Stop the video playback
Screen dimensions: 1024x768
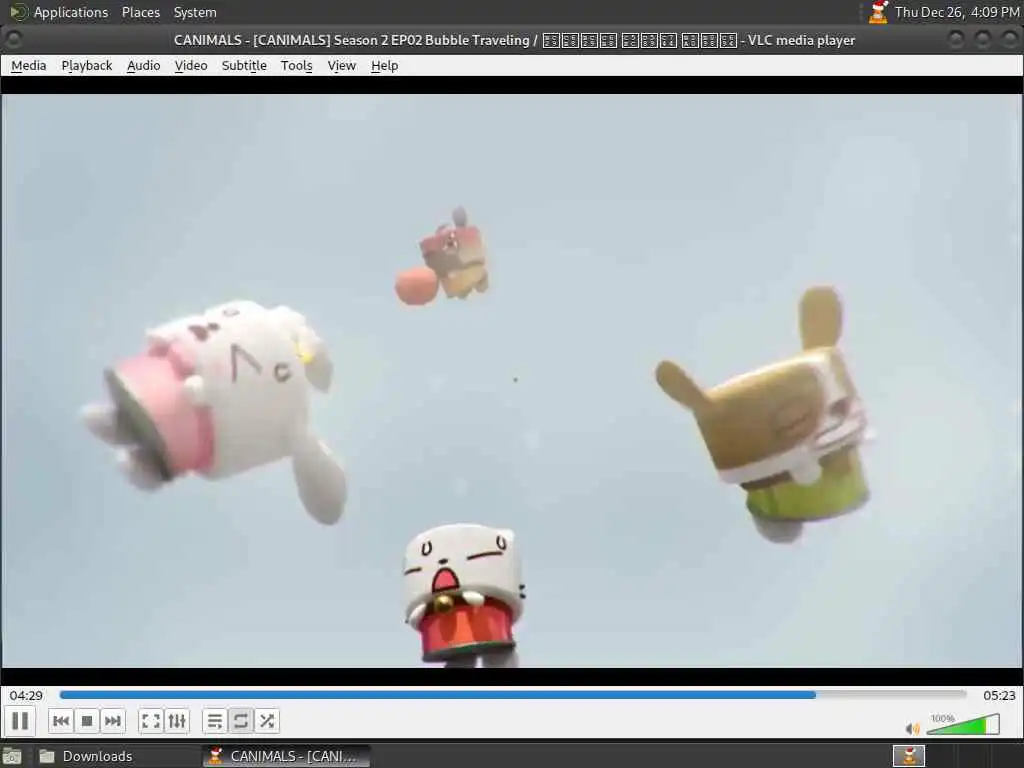[87, 721]
